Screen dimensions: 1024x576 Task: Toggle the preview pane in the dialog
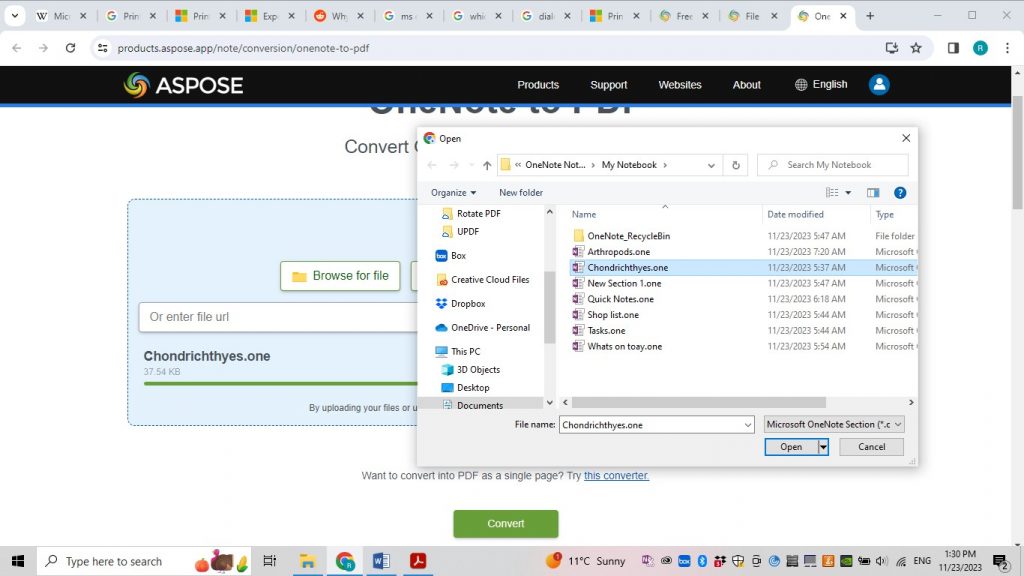873,192
